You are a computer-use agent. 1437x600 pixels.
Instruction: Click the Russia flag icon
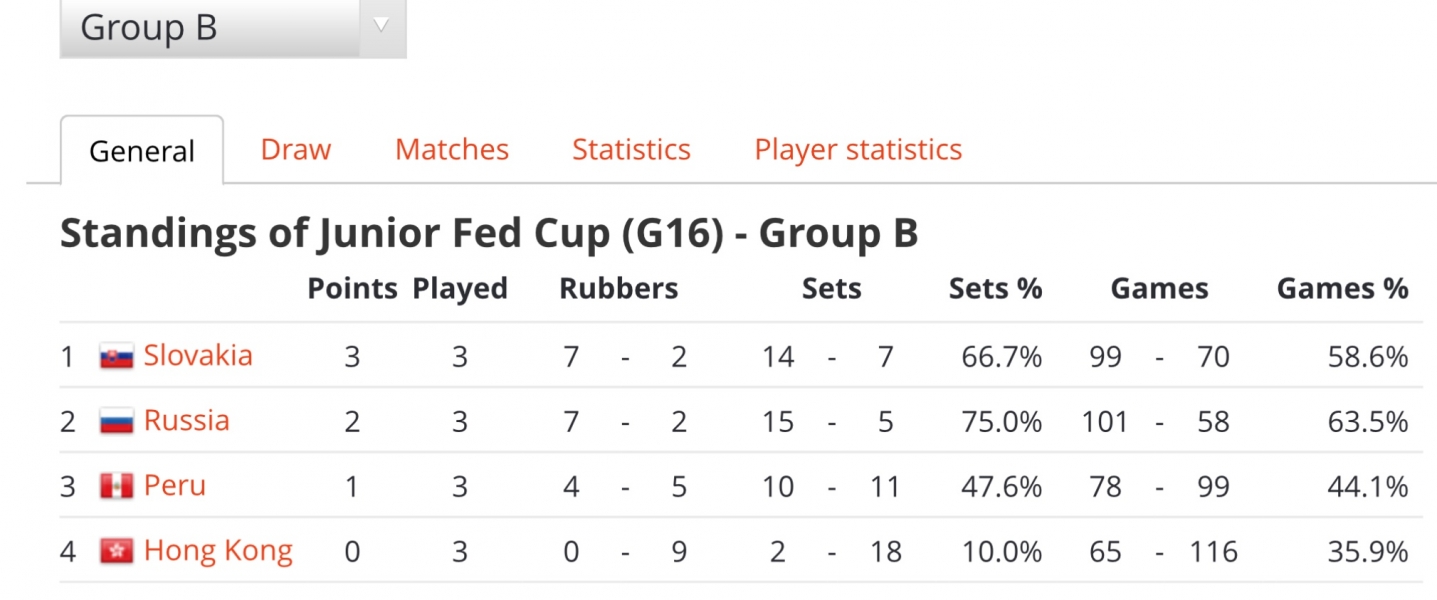pos(116,421)
